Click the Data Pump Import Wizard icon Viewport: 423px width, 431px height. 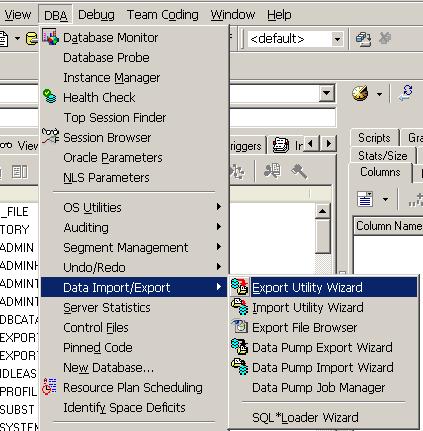point(240,367)
